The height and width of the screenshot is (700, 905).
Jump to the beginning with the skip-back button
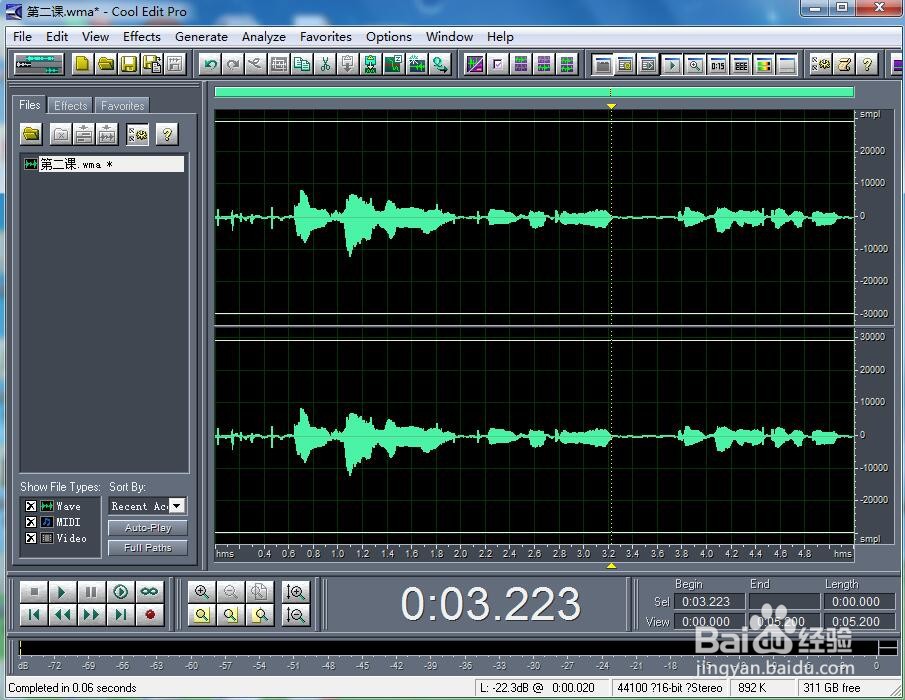pos(34,615)
